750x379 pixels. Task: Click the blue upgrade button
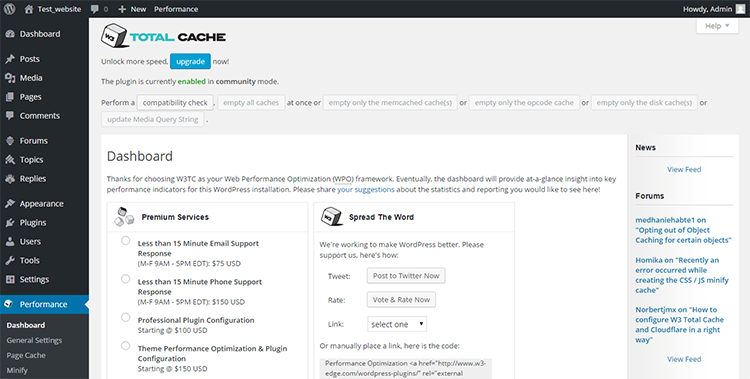pos(190,61)
